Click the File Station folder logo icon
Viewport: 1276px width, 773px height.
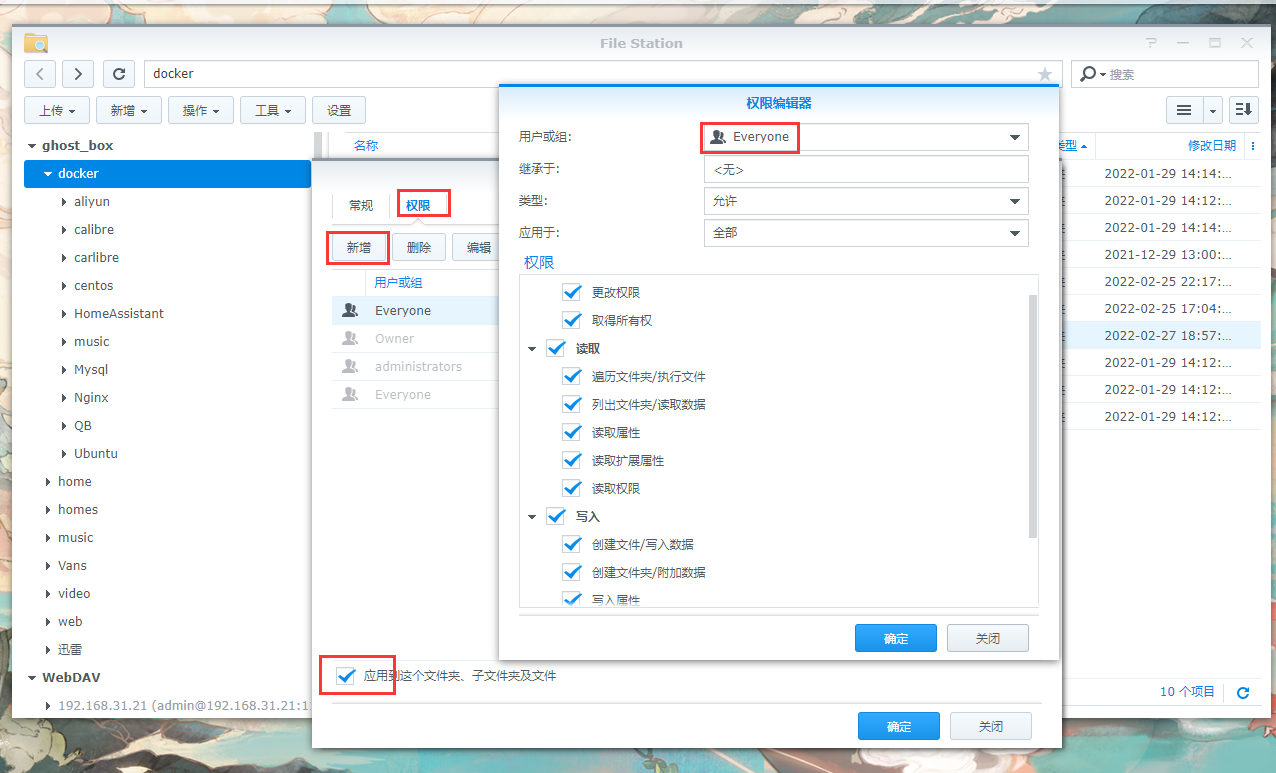(x=36, y=43)
